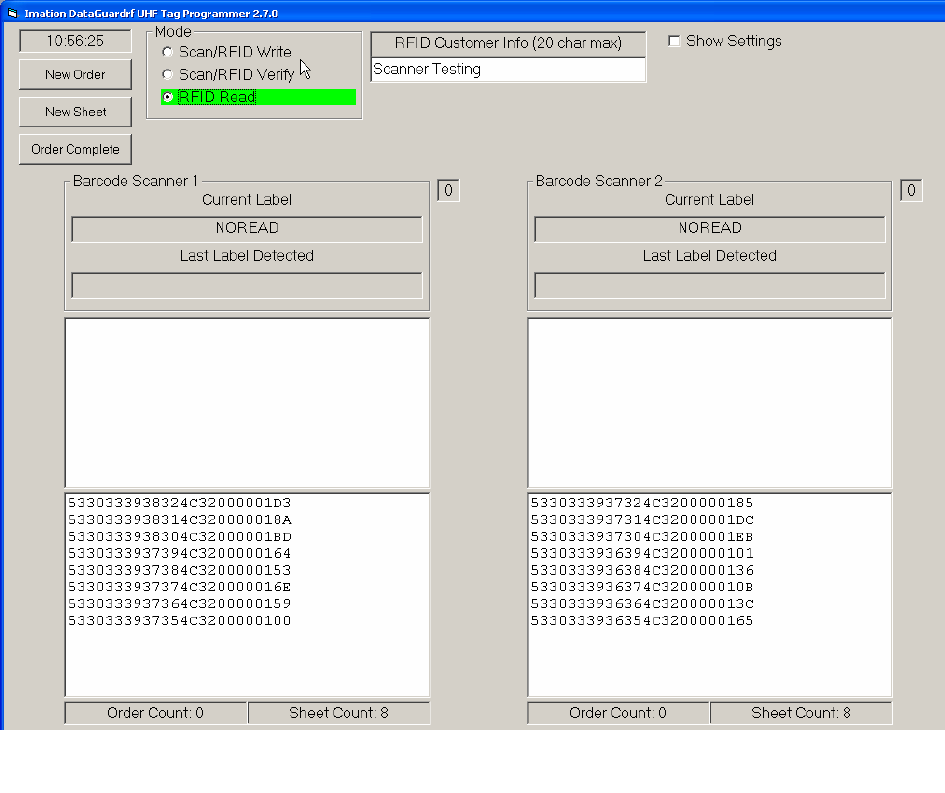Click the RFID Customer Info text field
The height and width of the screenshot is (793, 945).
508,69
